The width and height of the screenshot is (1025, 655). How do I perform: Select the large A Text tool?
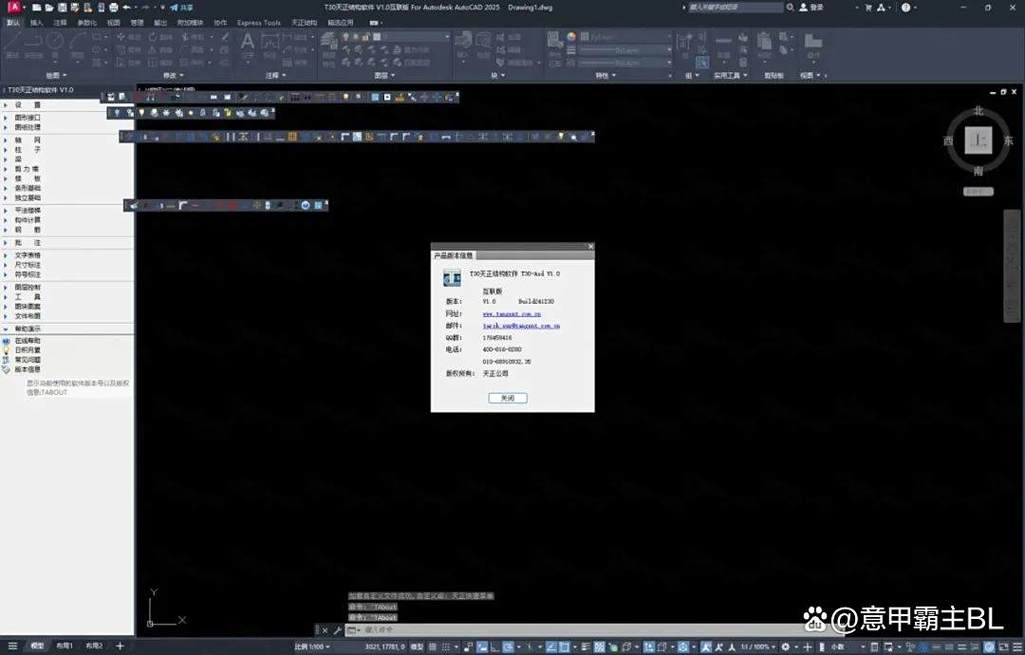click(x=247, y=42)
